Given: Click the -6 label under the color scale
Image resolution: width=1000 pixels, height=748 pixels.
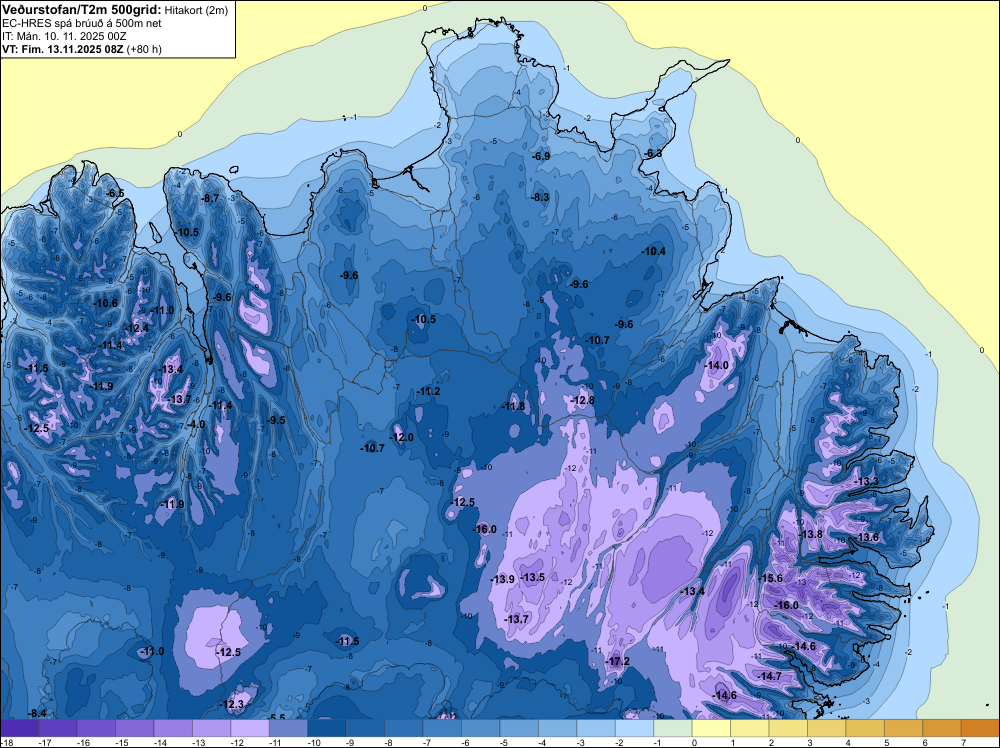Looking at the screenshot, I should [466, 742].
